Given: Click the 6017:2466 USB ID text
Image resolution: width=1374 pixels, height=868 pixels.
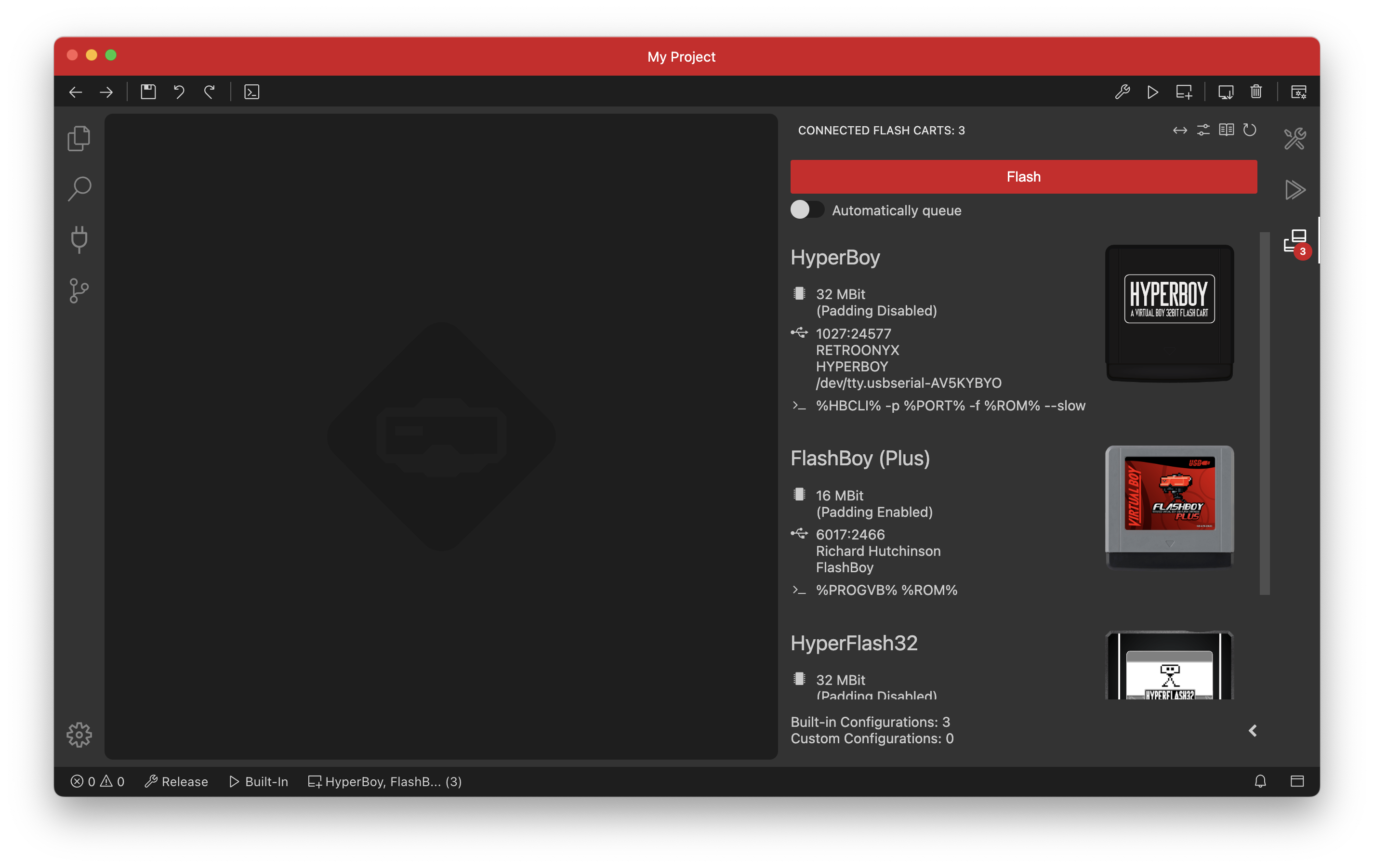Looking at the screenshot, I should click(x=850, y=535).
